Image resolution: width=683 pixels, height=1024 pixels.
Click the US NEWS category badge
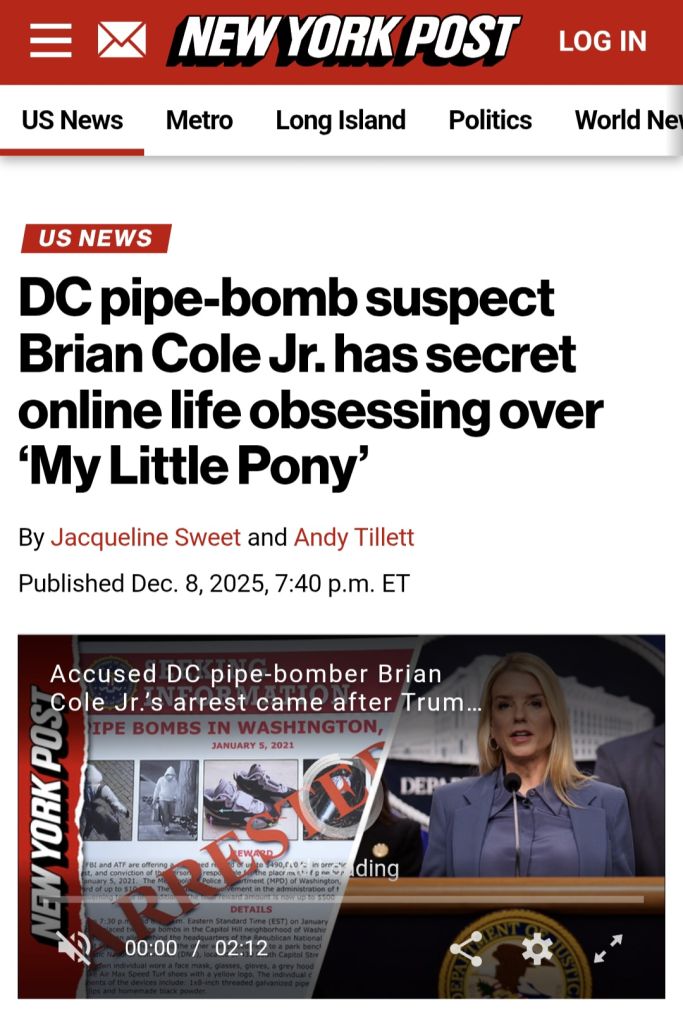pyautogui.click(x=96, y=238)
